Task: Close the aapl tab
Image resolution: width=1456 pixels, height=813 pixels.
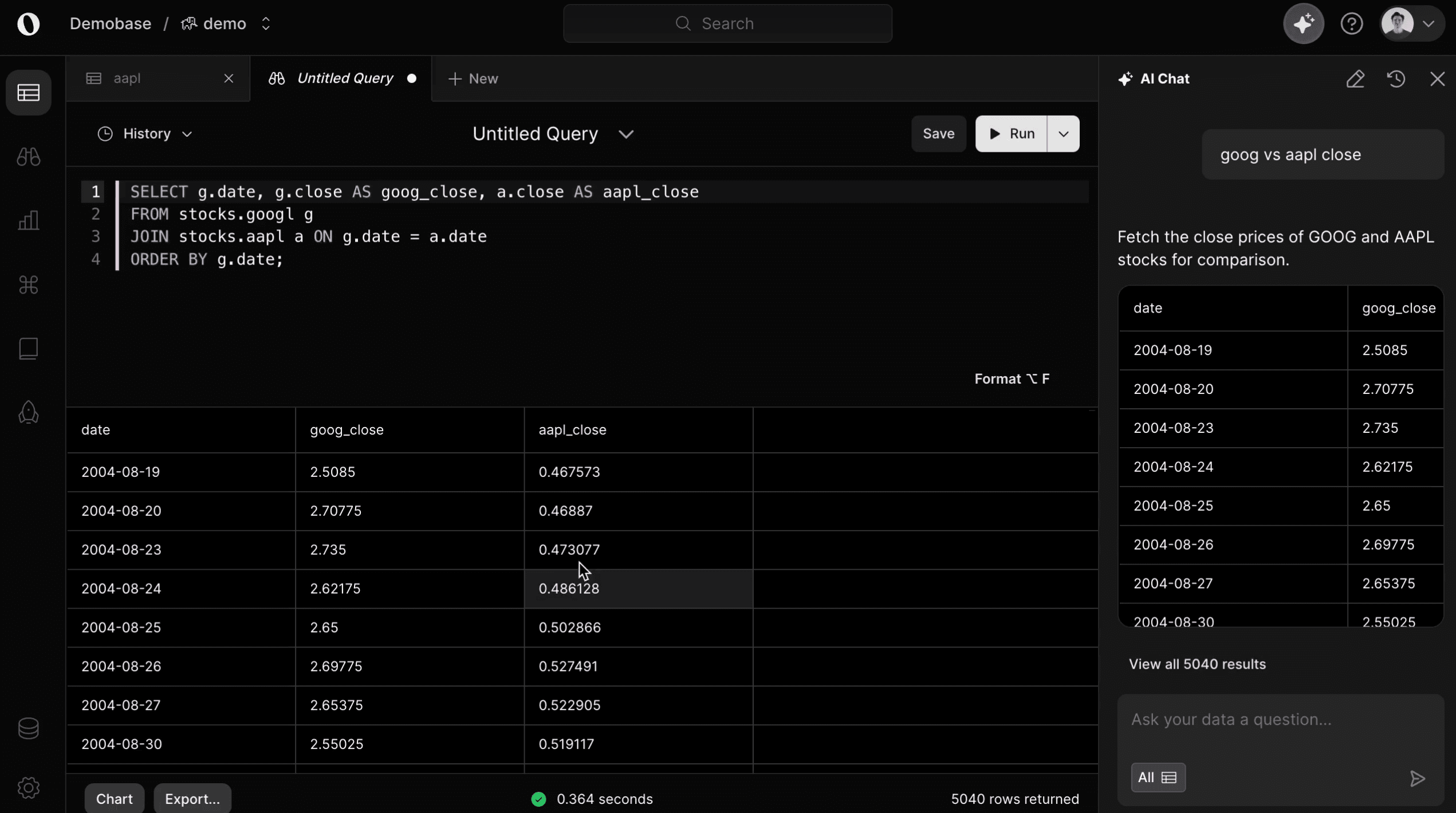Action: tap(229, 78)
